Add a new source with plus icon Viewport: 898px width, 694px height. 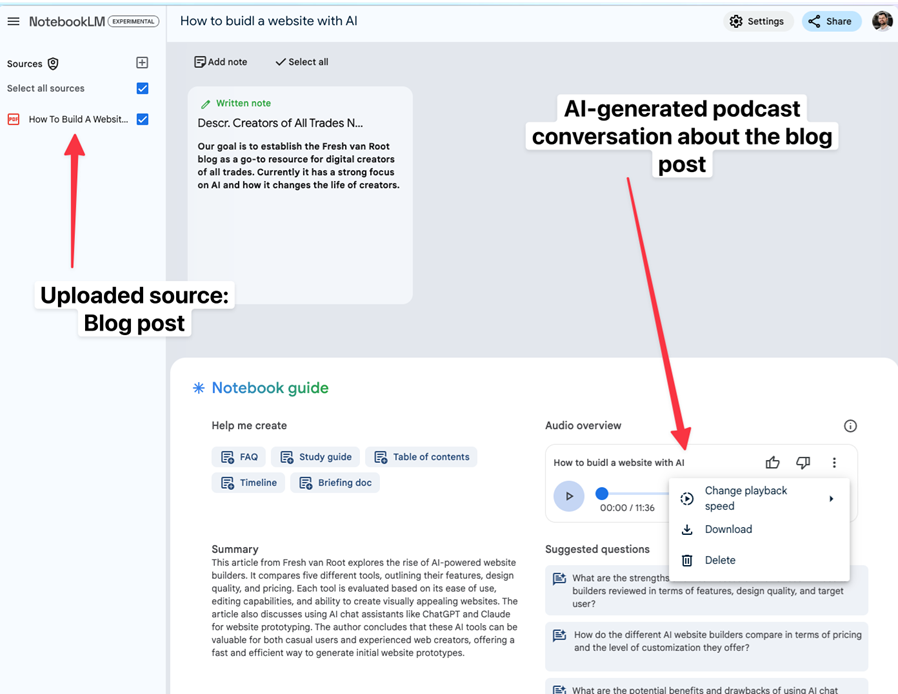pos(142,62)
